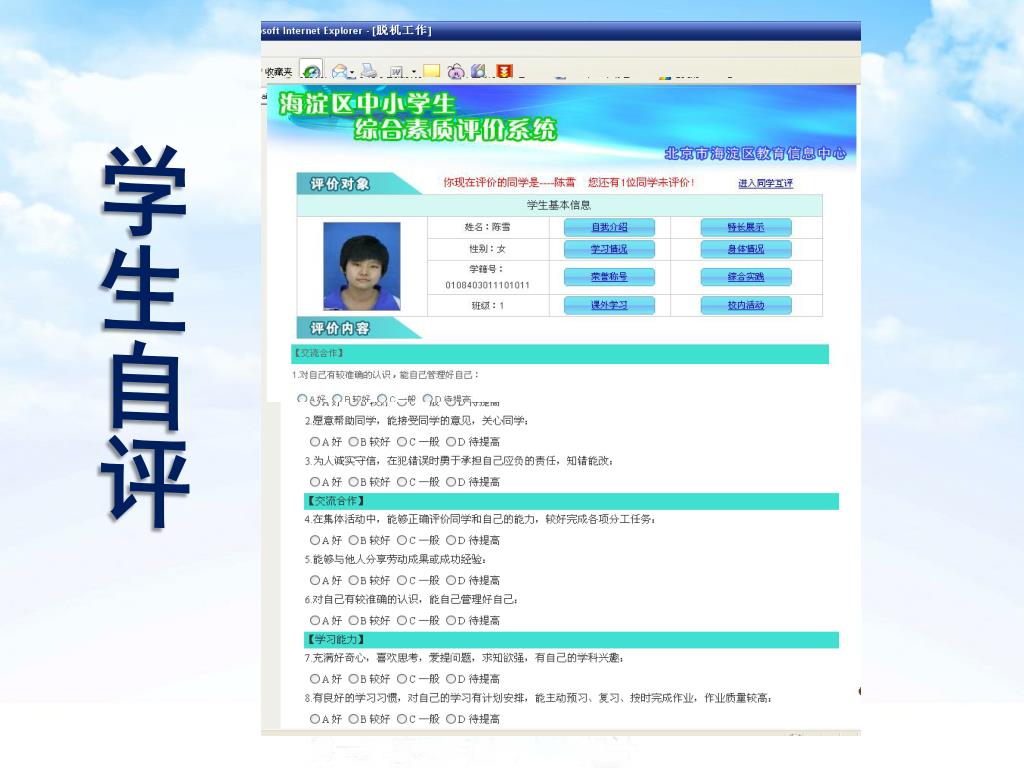Expand the dropdown arrow beside the mail icon

point(353,72)
